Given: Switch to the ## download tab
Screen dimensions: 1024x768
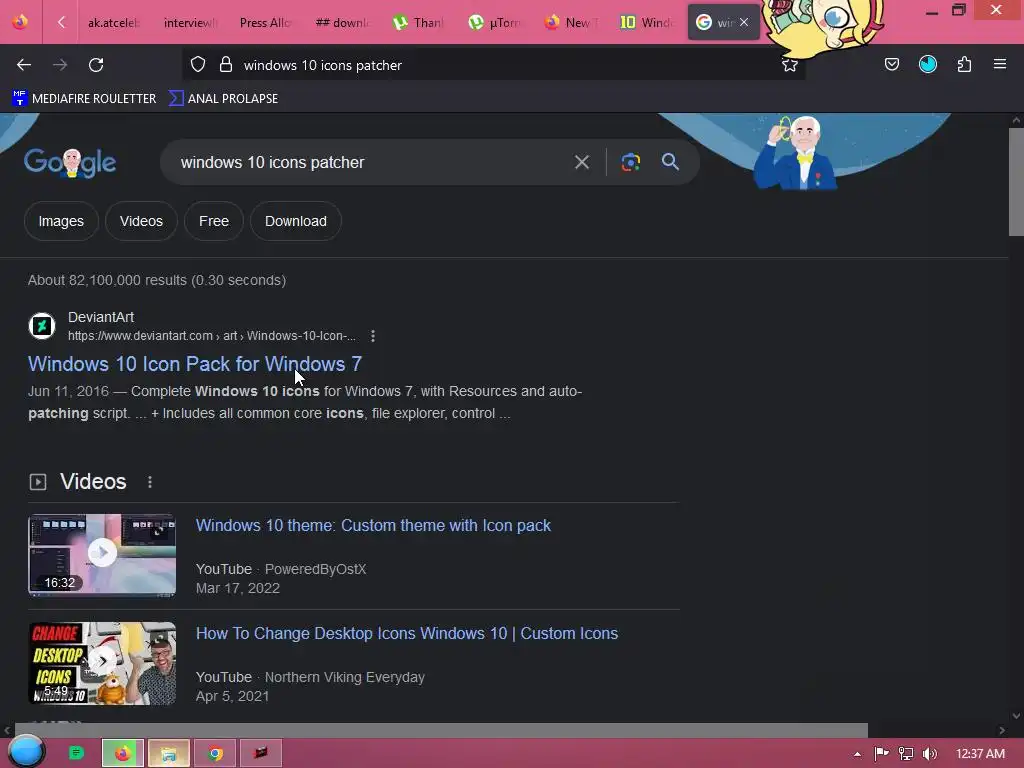Looking at the screenshot, I should click(341, 22).
